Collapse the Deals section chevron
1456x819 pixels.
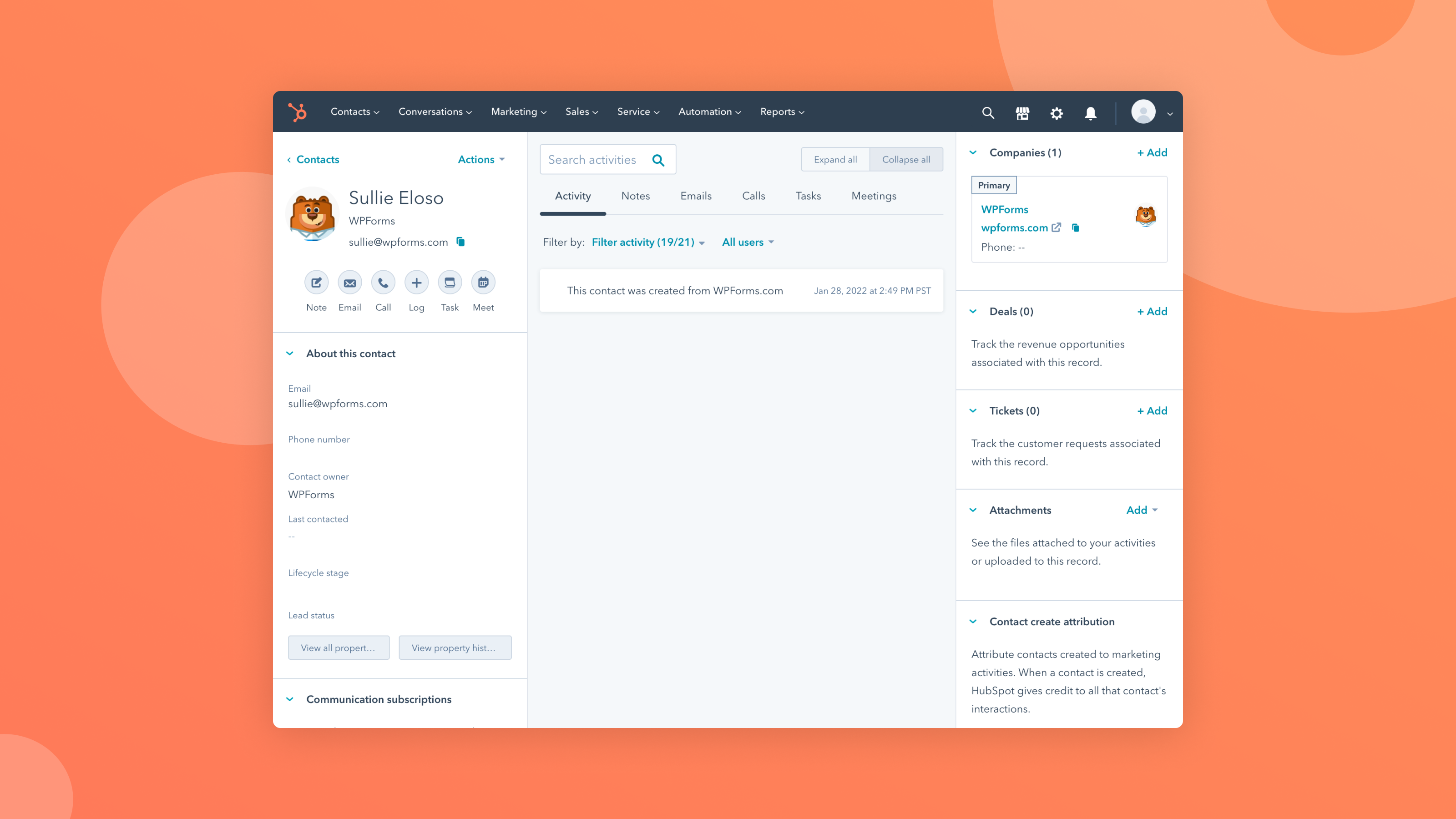click(x=973, y=311)
